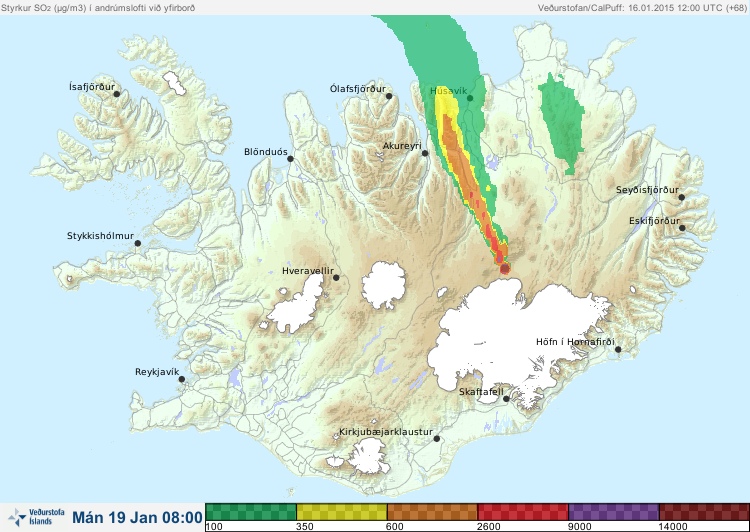The width and height of the screenshot is (750, 532).
Task: Select the Eskifjörður marker dot
Action: pyautogui.click(x=682, y=228)
